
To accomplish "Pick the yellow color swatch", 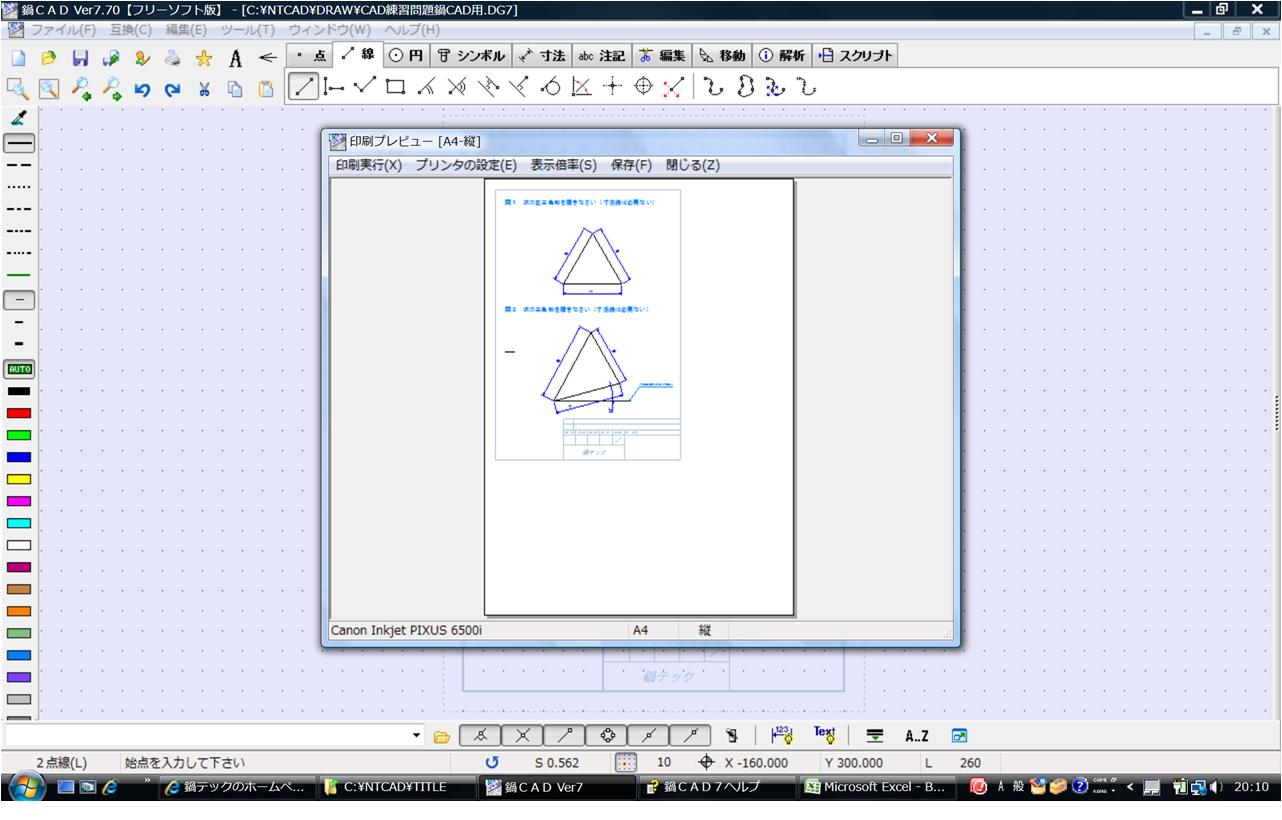I will coord(19,478).
